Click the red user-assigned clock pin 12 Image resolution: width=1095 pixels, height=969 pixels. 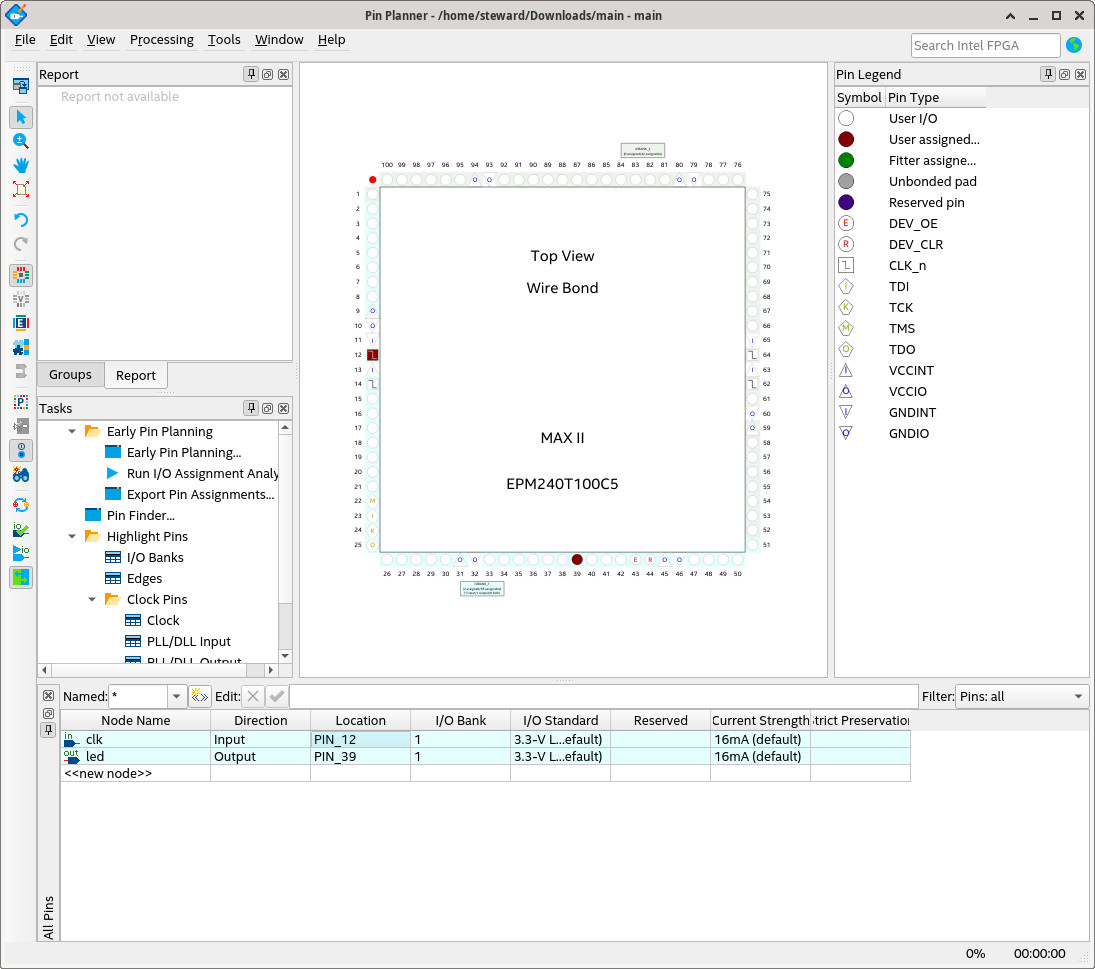click(372, 355)
